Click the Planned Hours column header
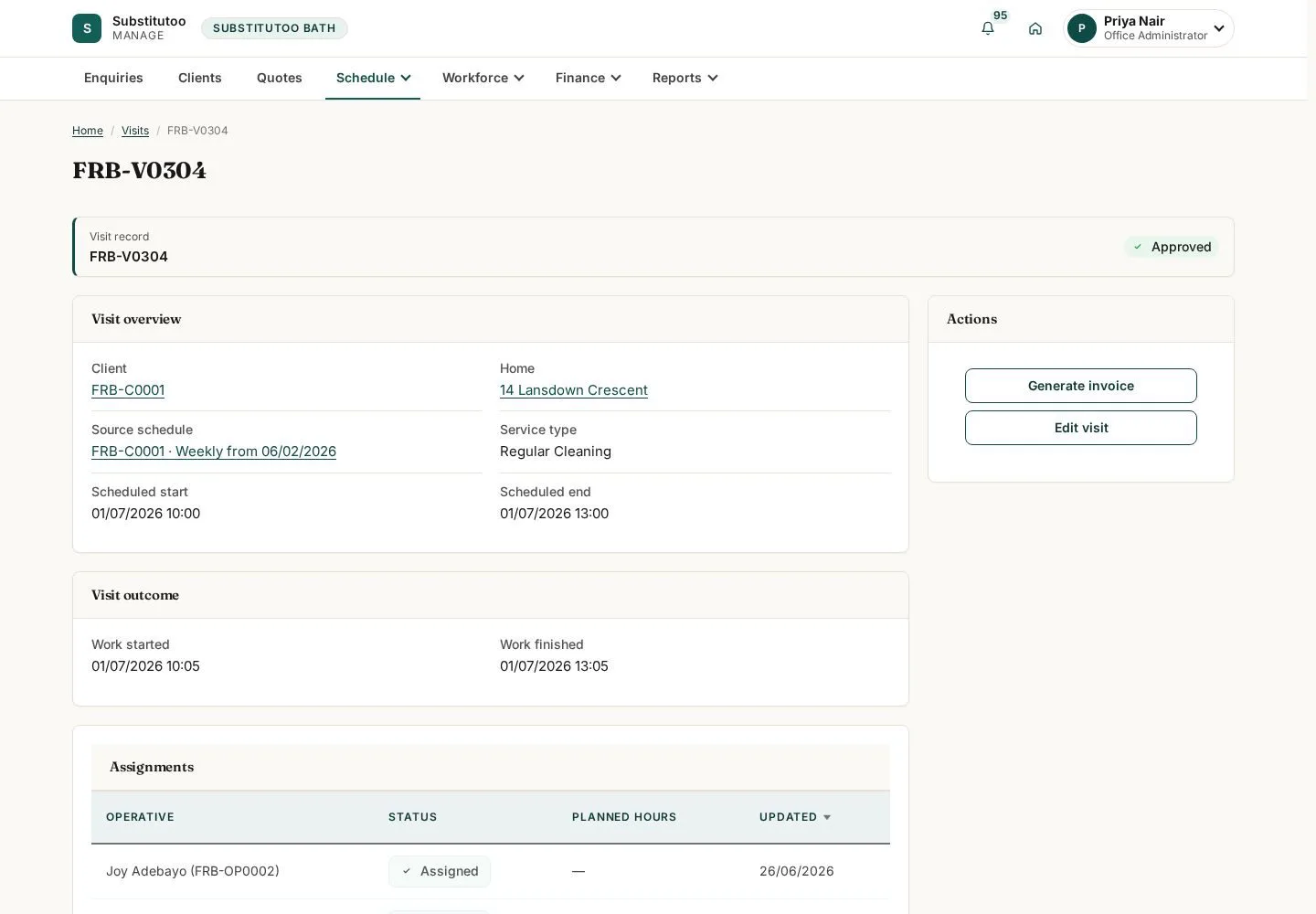Image resolution: width=1316 pixels, height=914 pixels. coord(624,817)
